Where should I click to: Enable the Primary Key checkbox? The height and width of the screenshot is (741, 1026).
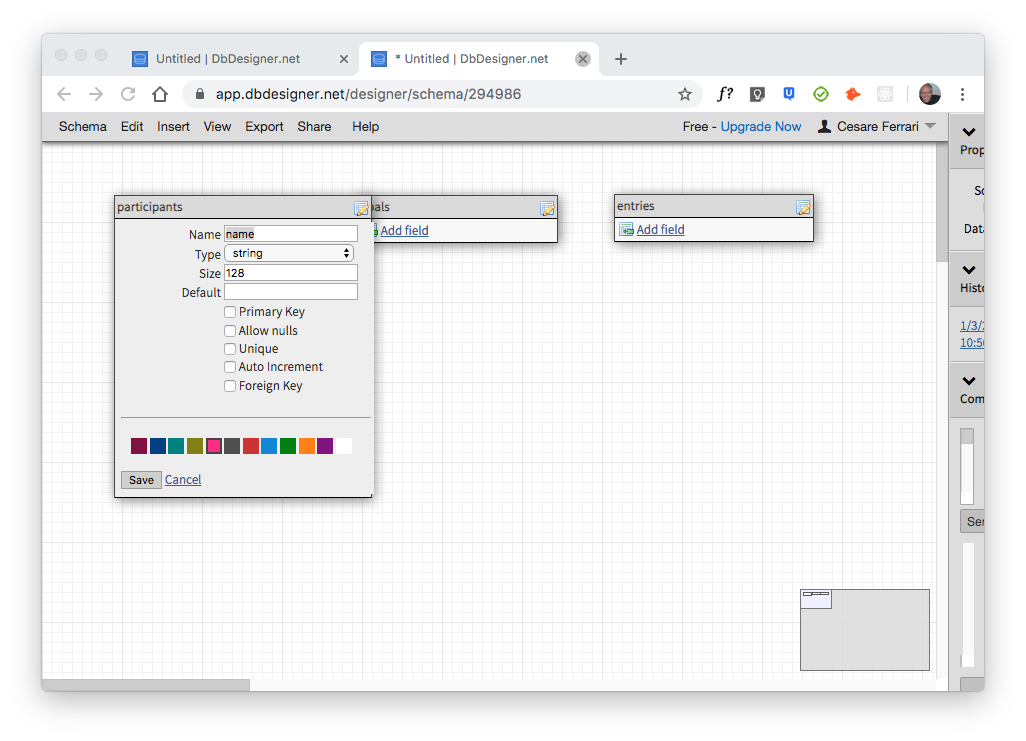pyautogui.click(x=230, y=312)
